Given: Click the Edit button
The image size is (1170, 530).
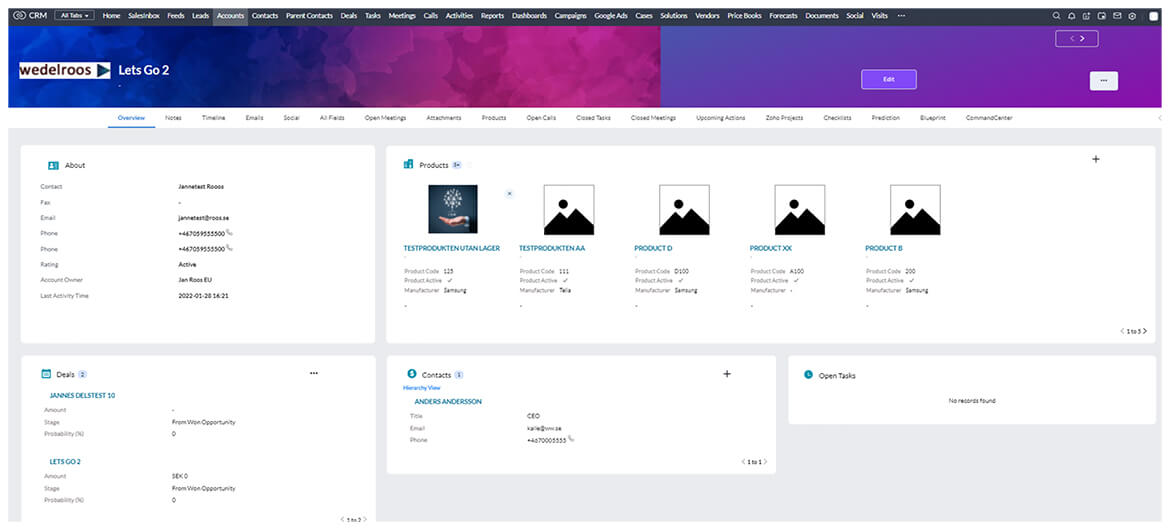Looking at the screenshot, I should (888, 79).
